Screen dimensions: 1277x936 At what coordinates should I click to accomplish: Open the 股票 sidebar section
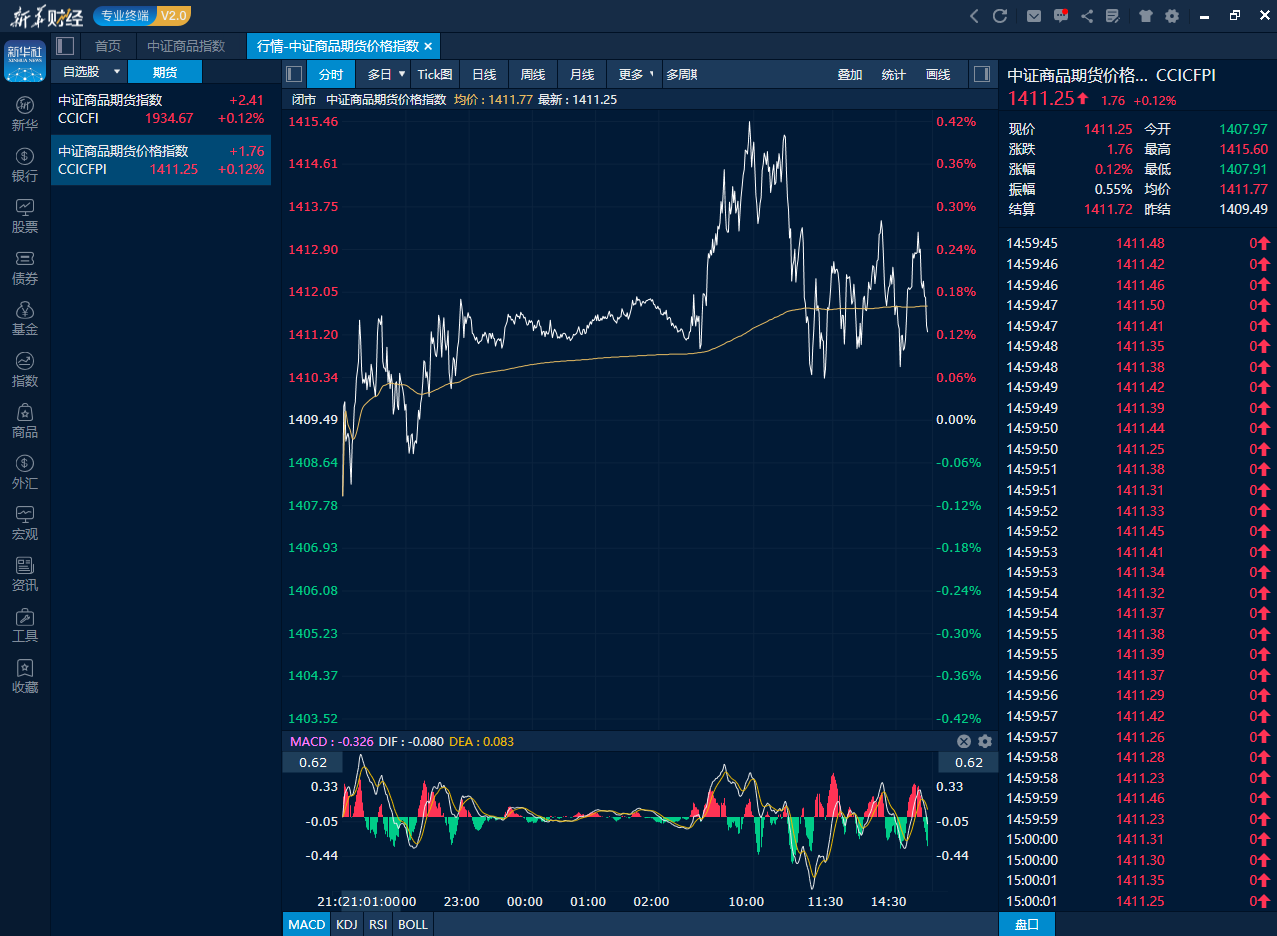(x=25, y=216)
